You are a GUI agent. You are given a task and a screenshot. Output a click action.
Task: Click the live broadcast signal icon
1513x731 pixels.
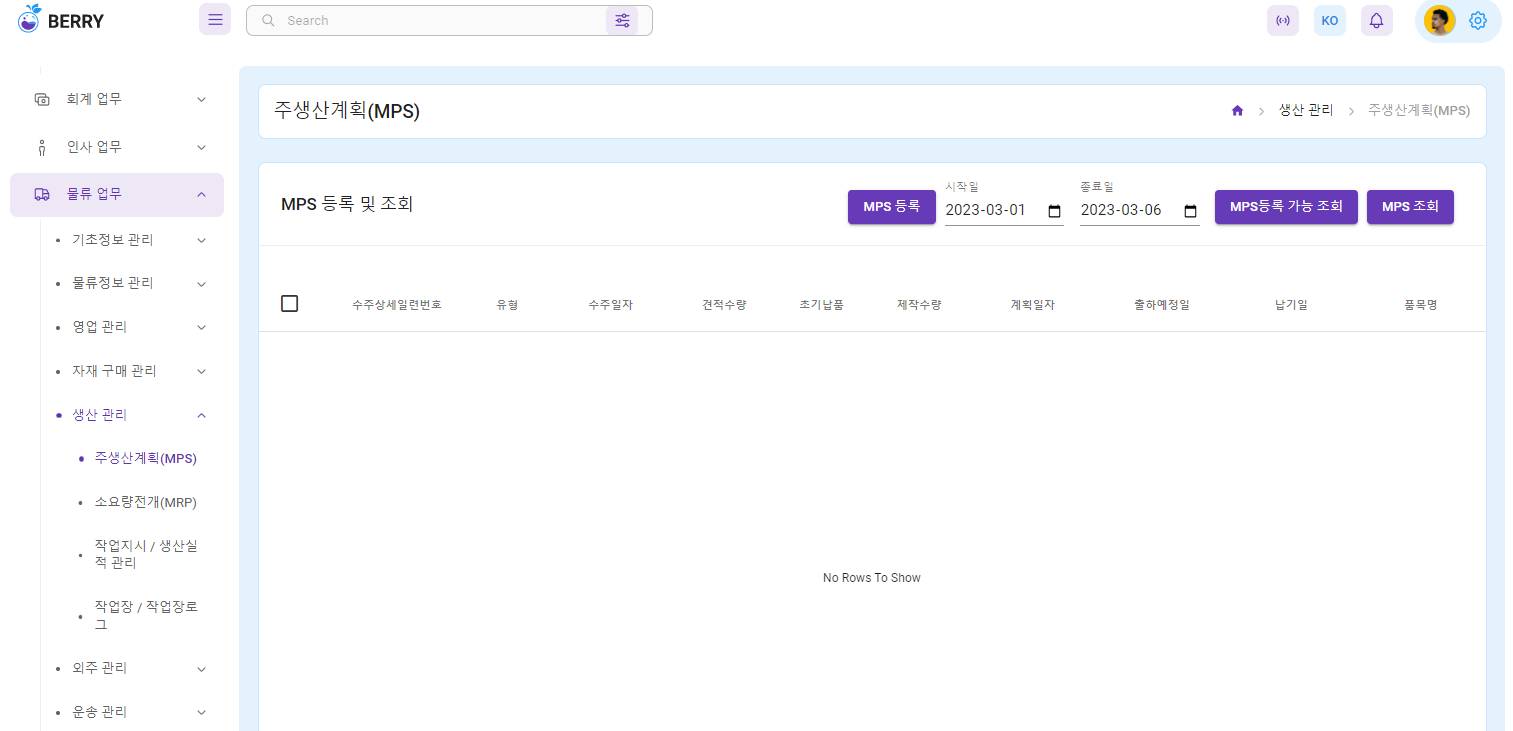tap(1283, 20)
